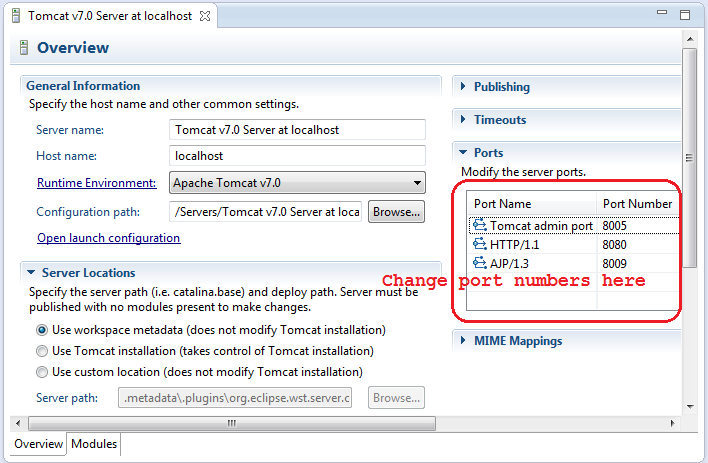The image size is (708, 463).
Task: Click the scroll down arrow
Action: click(x=690, y=407)
